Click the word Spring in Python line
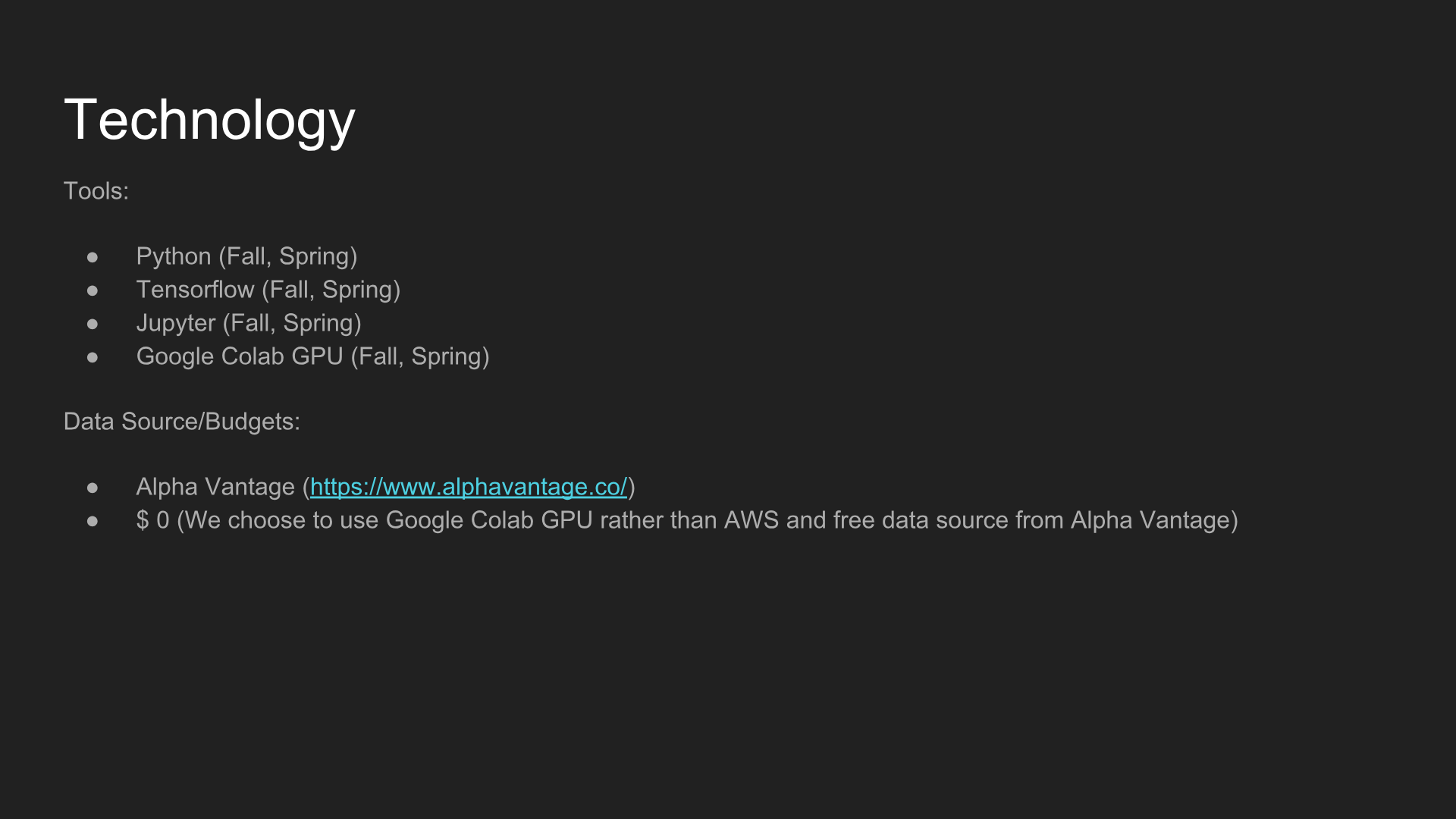1456x819 pixels. click(314, 257)
